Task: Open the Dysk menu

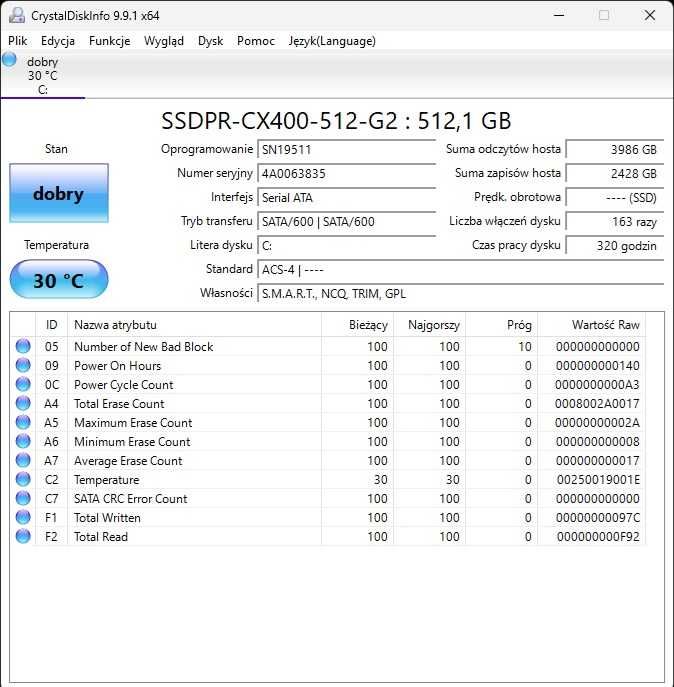Action: (210, 41)
